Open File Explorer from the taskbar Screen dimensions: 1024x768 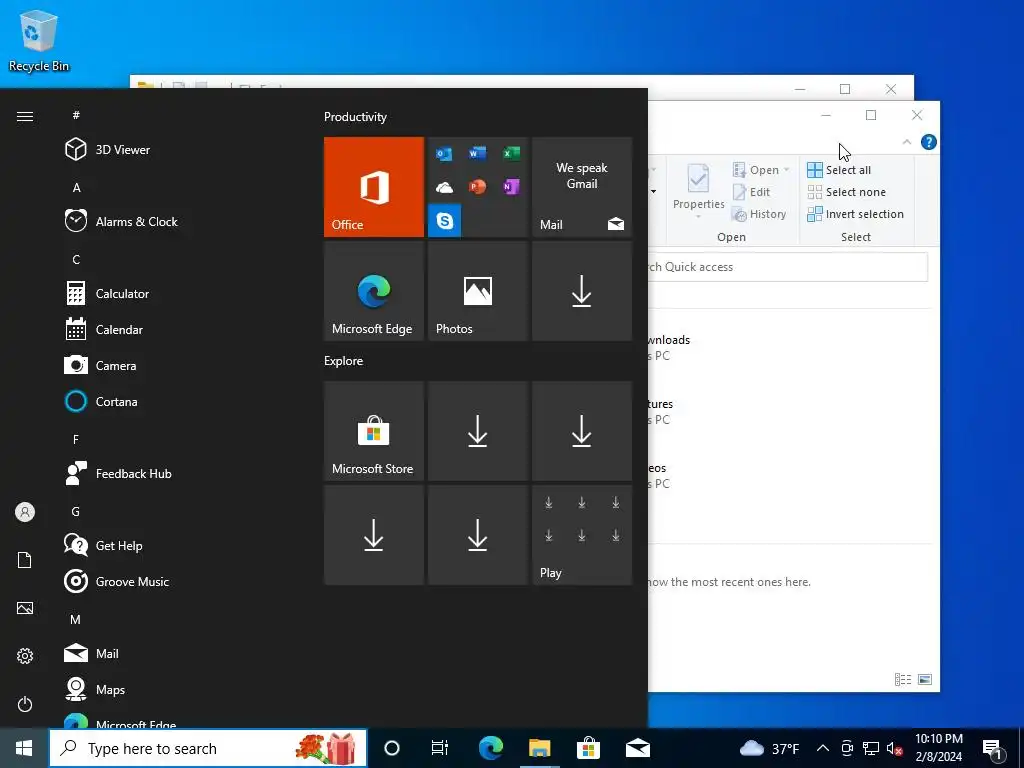pyautogui.click(x=539, y=748)
